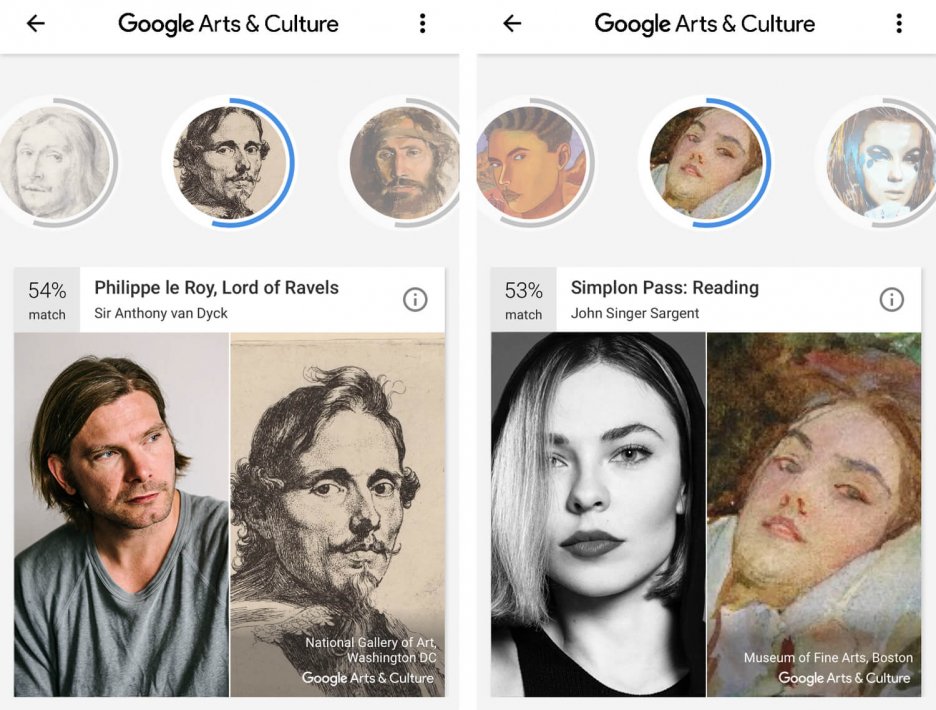936x710 pixels.
Task: Open the woman's black-and-white selfie photo
Action: [598, 515]
